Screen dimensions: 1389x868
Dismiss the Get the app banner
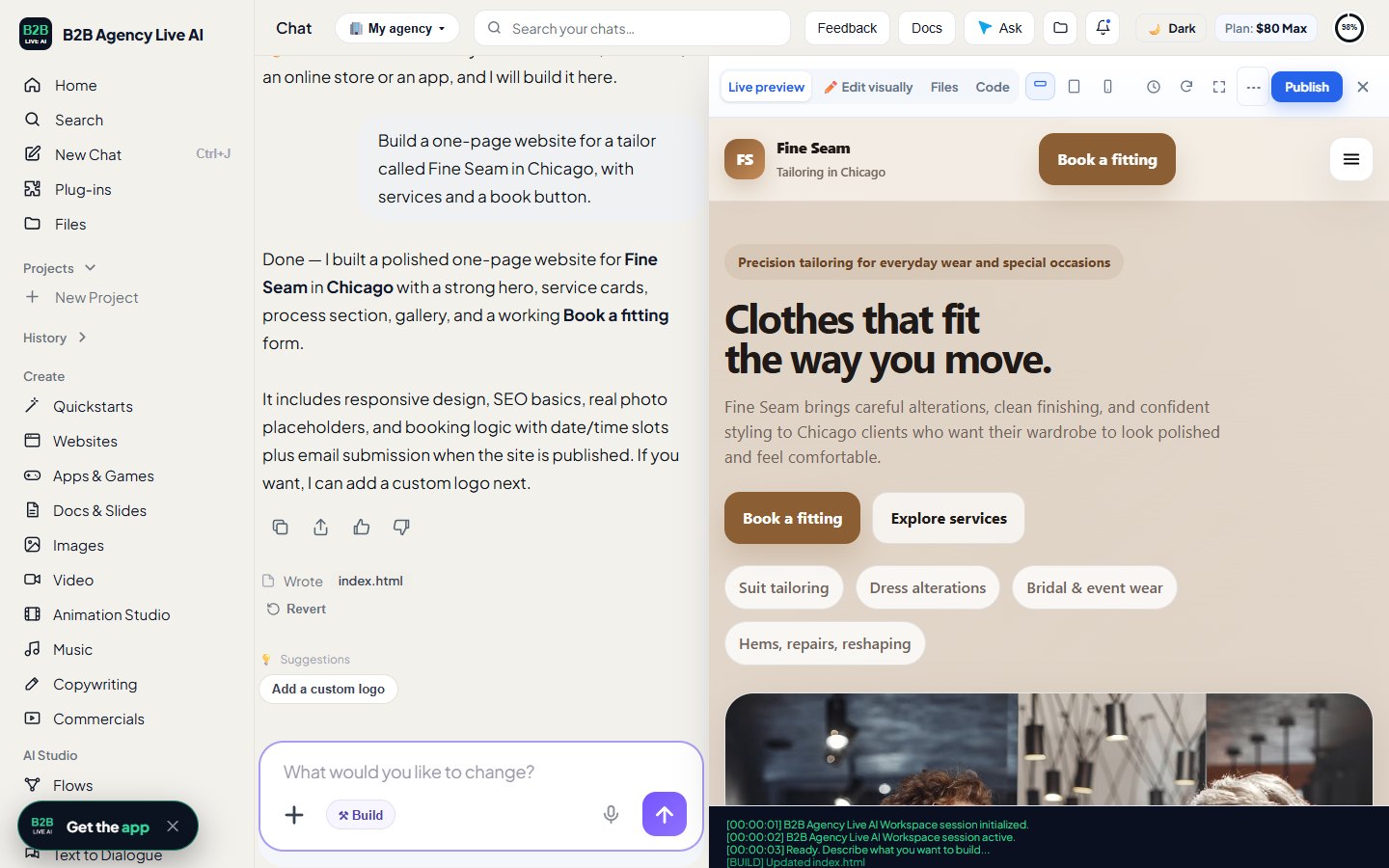pyautogui.click(x=173, y=827)
